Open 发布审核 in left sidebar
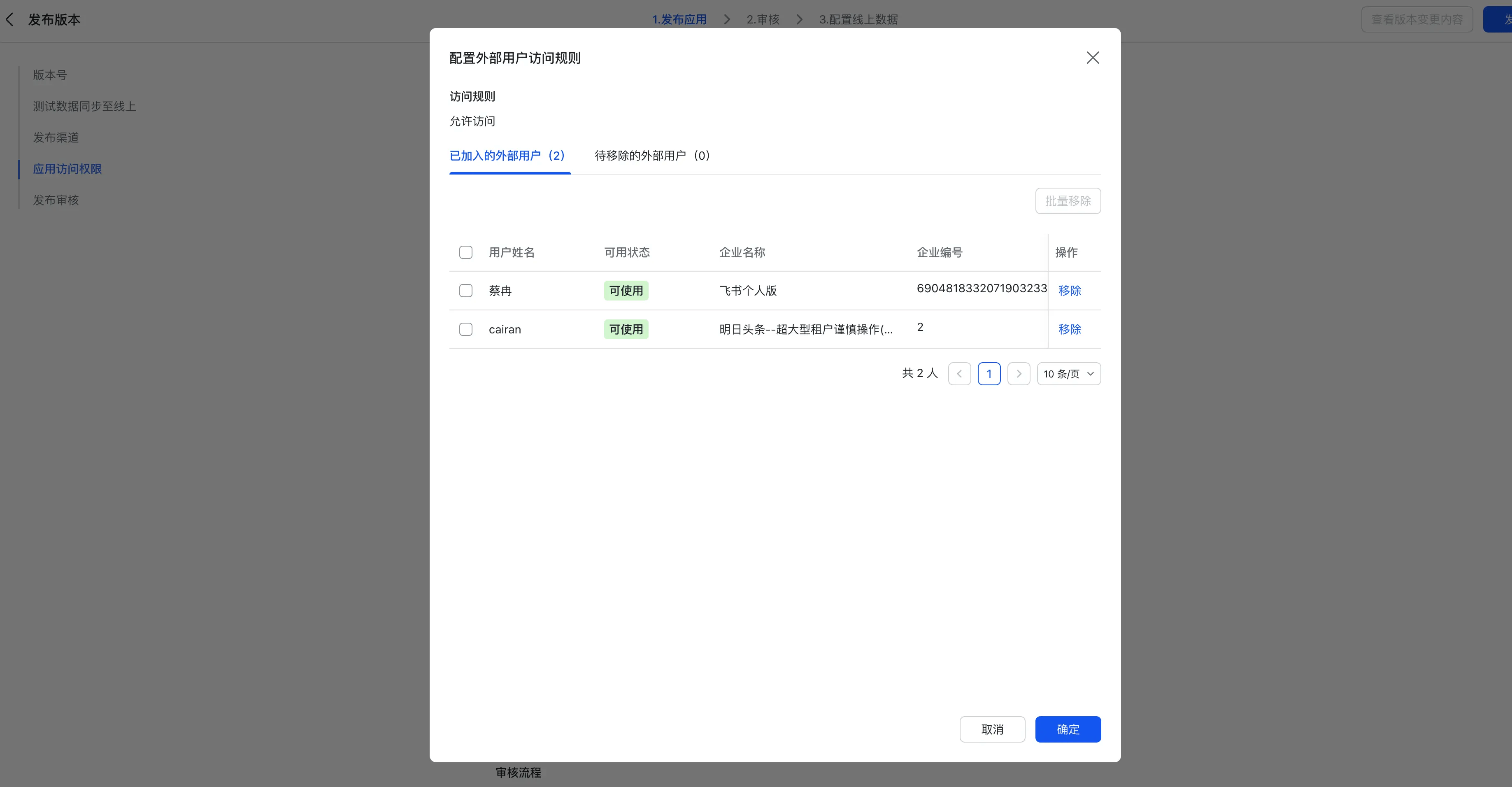 56,200
